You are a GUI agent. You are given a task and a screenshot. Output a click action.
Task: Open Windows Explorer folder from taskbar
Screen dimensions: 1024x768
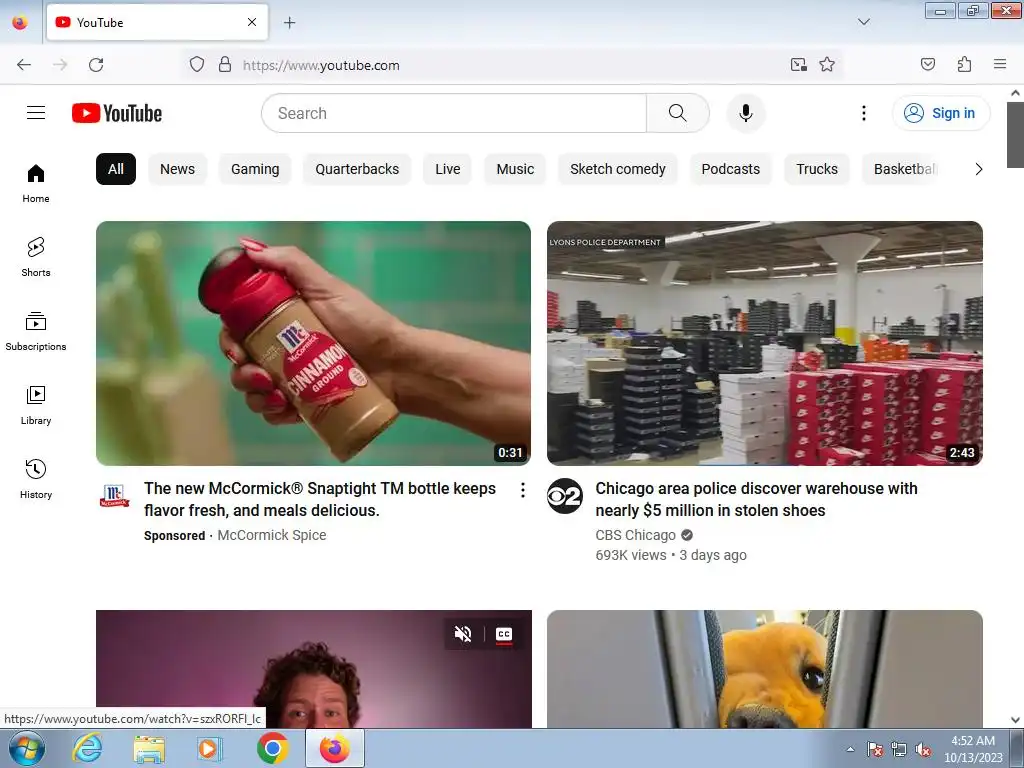(149, 748)
